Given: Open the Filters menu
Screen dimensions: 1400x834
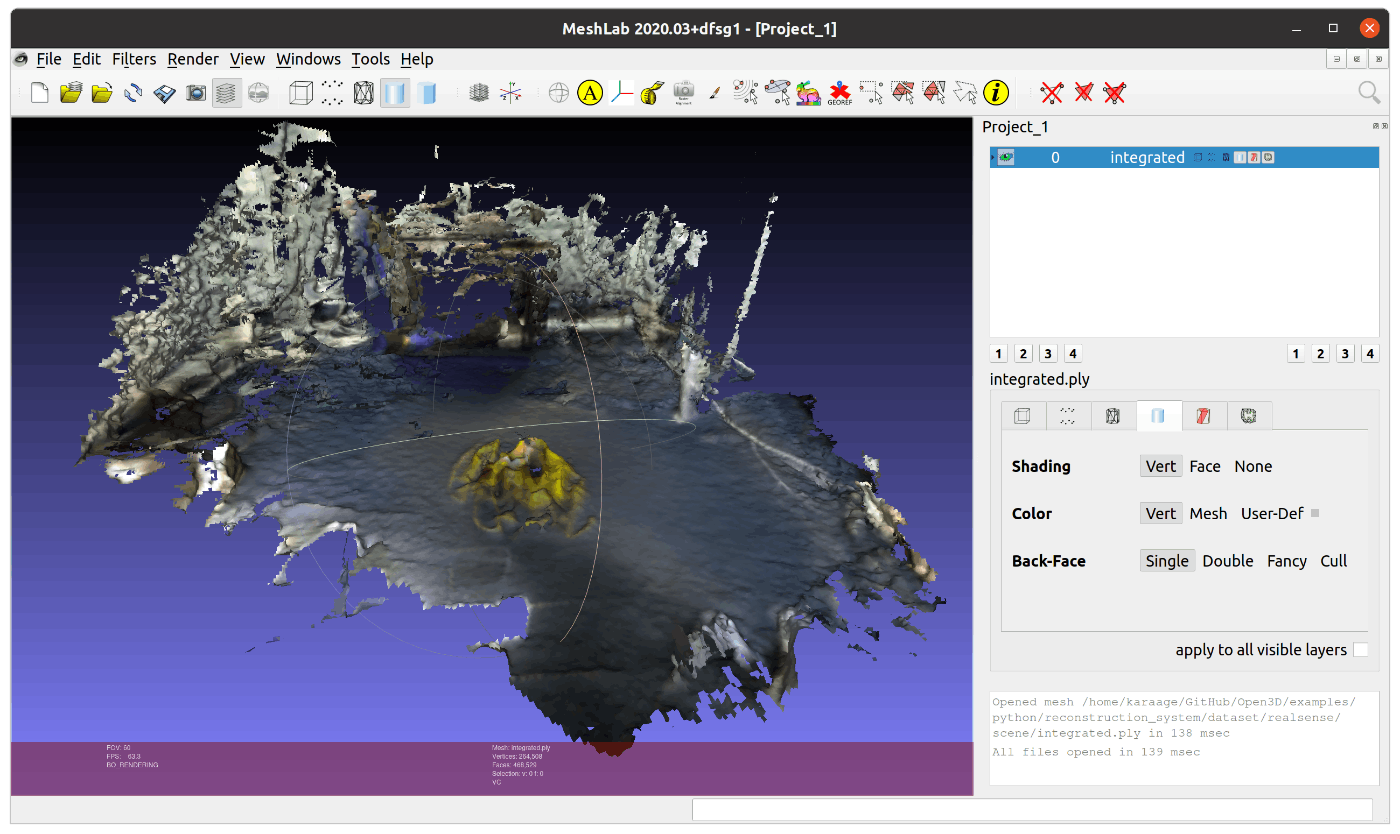Looking at the screenshot, I should click(134, 59).
